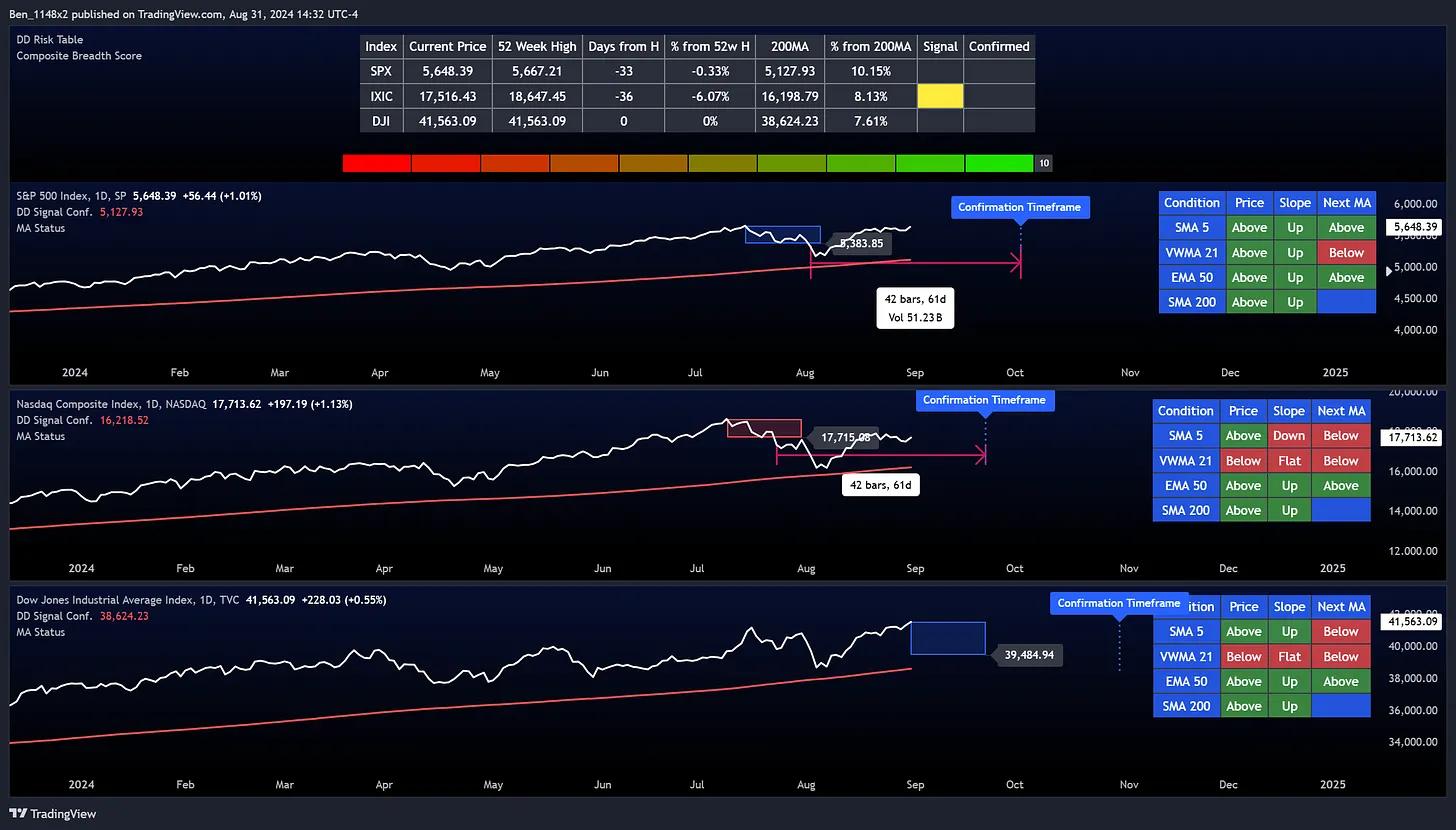1456x830 pixels.
Task: Click the 17,715.08 price label on Nasdaq chart
Action: (845, 437)
